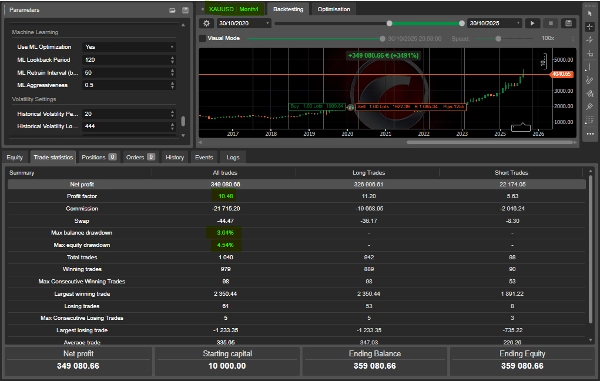
Task: Stop the backtest with stop button
Action: click(551, 23)
